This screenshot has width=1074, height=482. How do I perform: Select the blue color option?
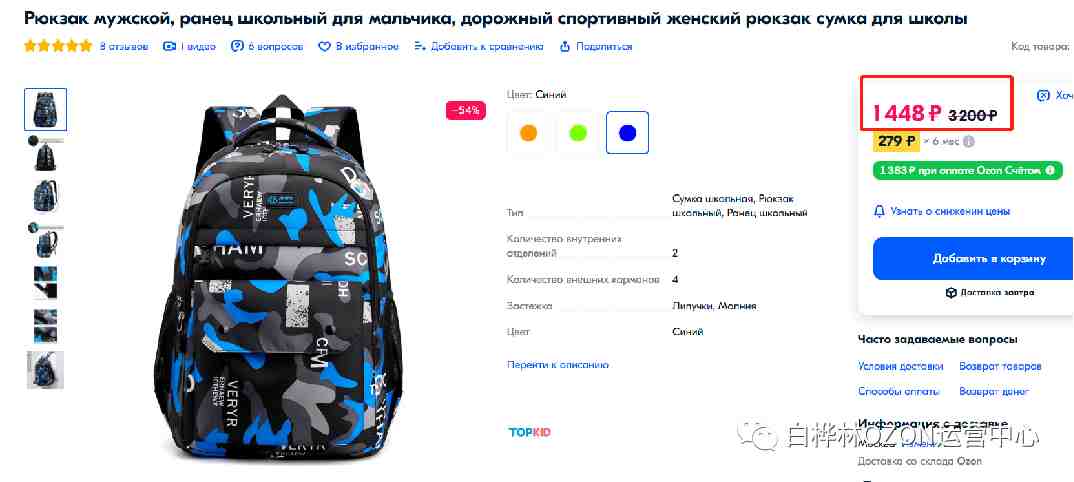click(627, 133)
